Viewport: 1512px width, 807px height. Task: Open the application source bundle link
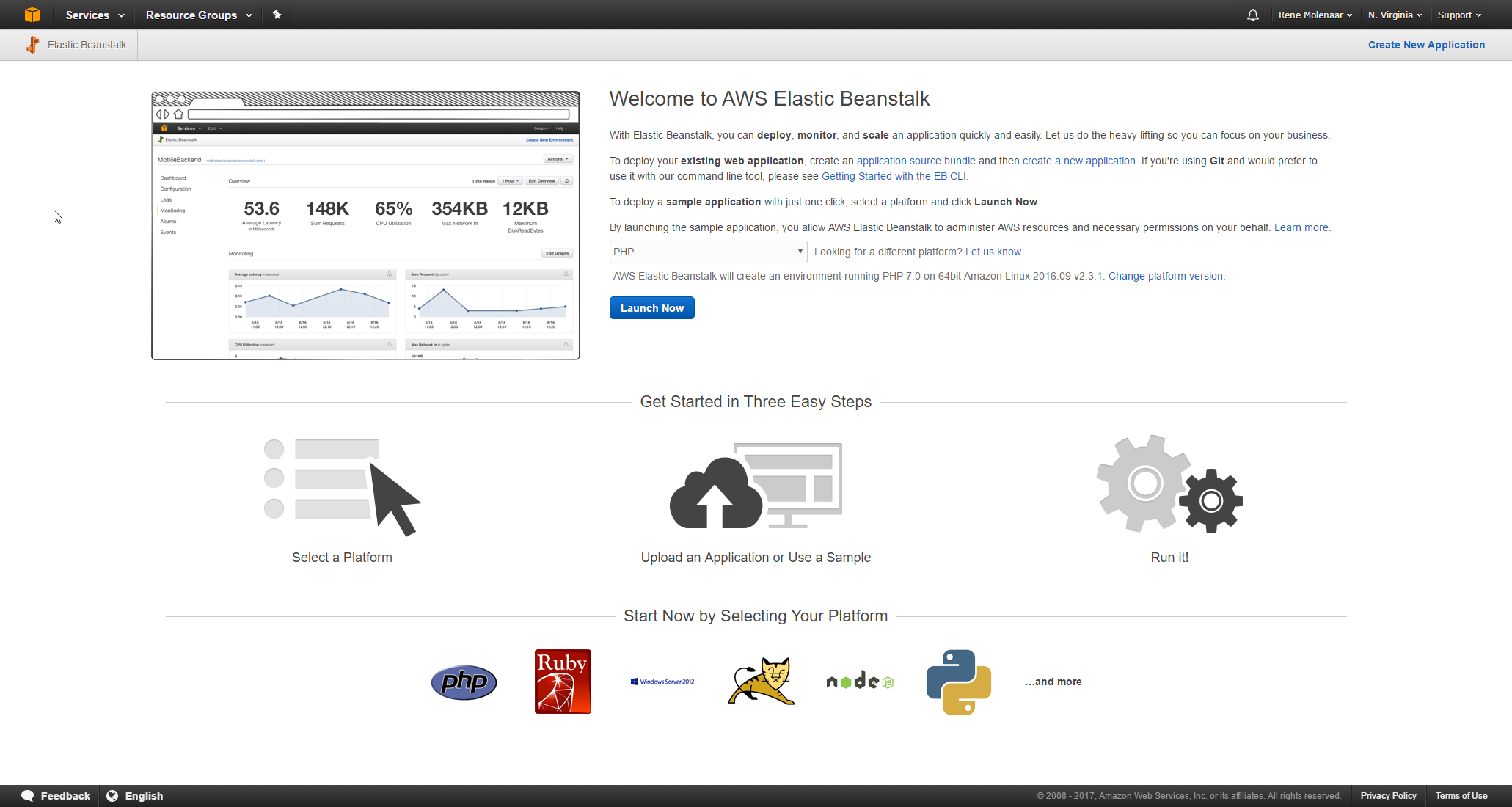coord(916,161)
